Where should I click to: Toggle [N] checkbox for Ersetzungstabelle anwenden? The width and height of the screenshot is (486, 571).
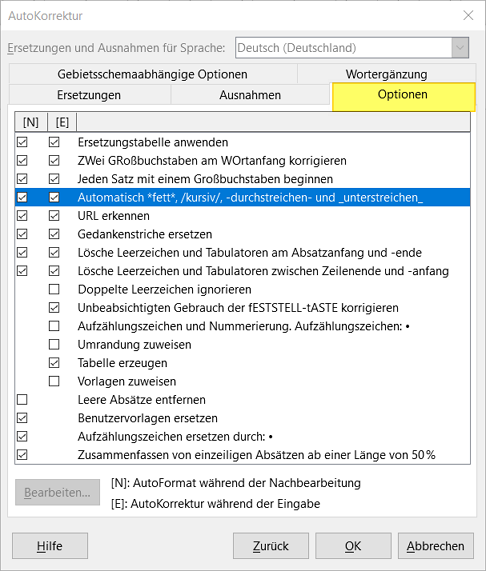point(22,142)
